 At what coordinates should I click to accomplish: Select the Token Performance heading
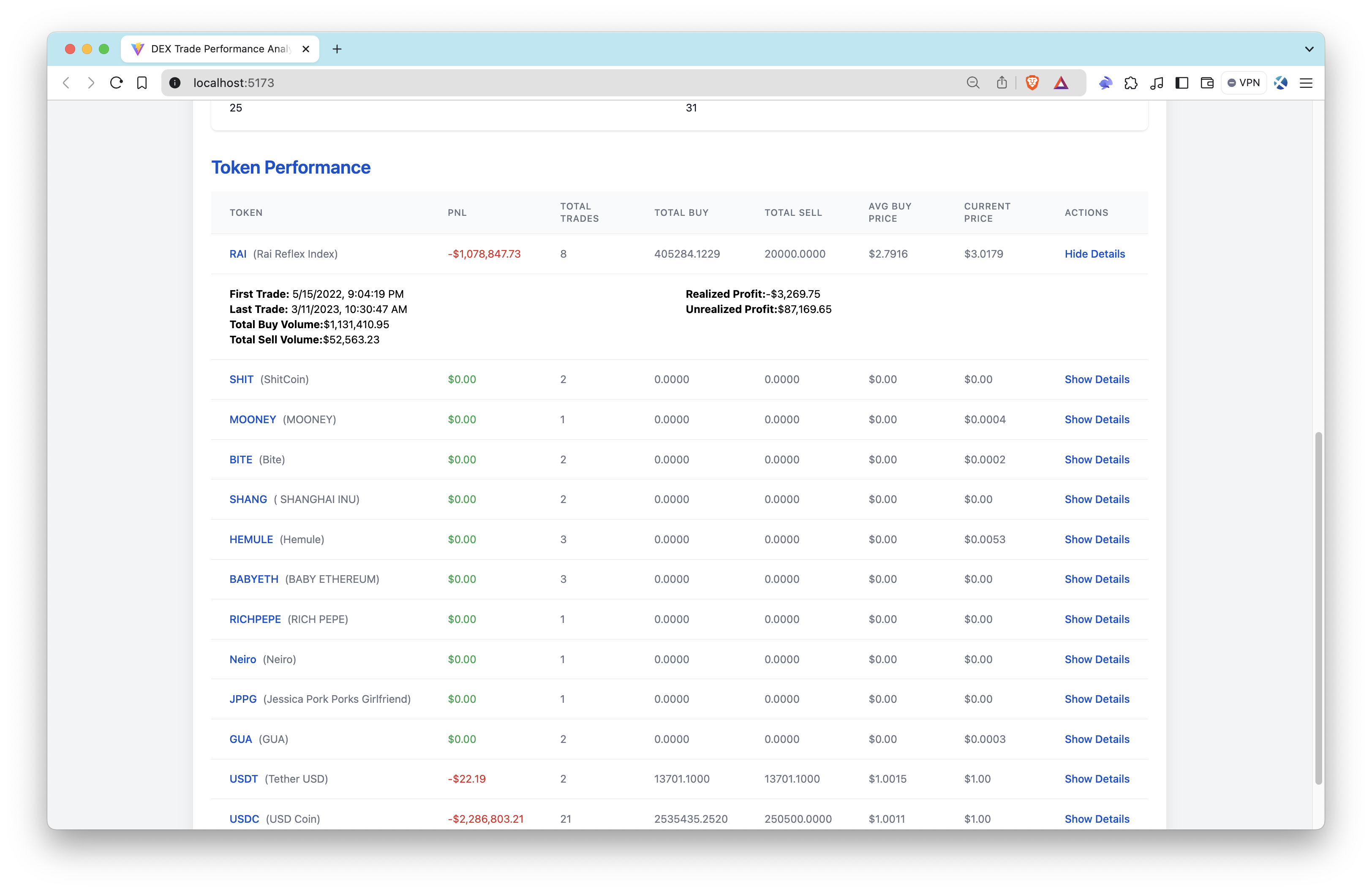(x=291, y=168)
